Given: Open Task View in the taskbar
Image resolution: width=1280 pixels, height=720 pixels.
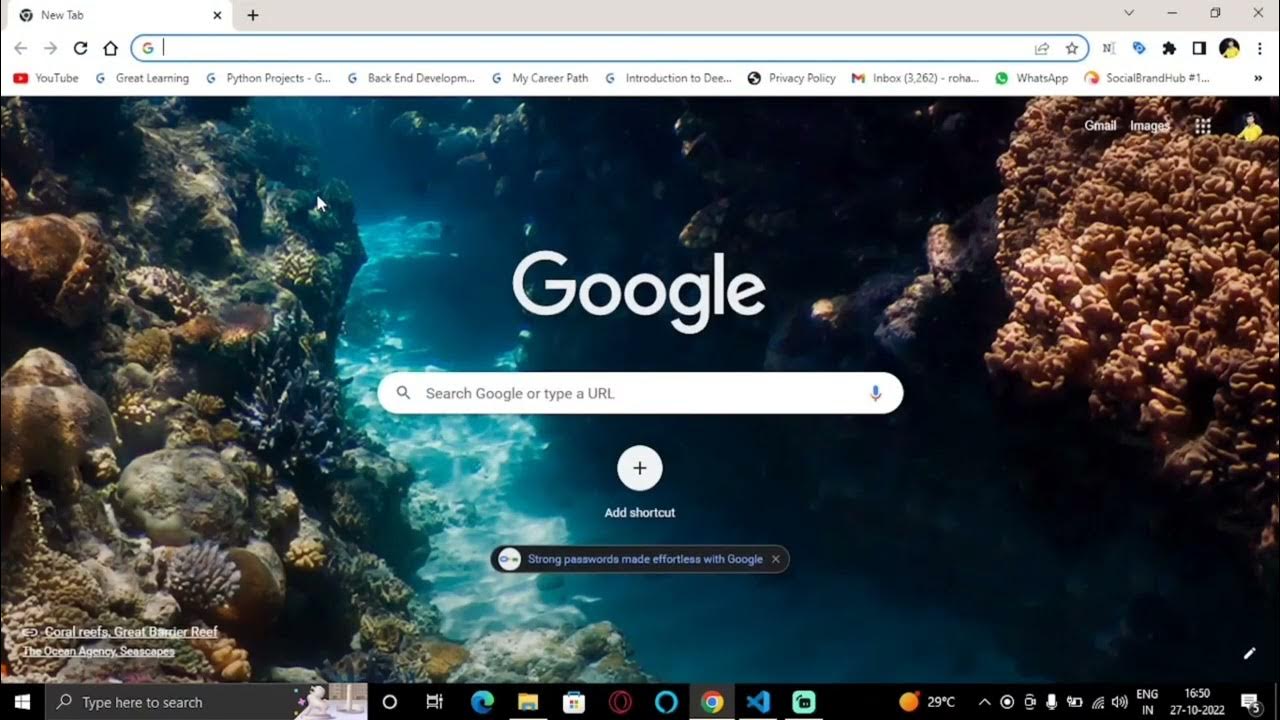Looking at the screenshot, I should (435, 702).
